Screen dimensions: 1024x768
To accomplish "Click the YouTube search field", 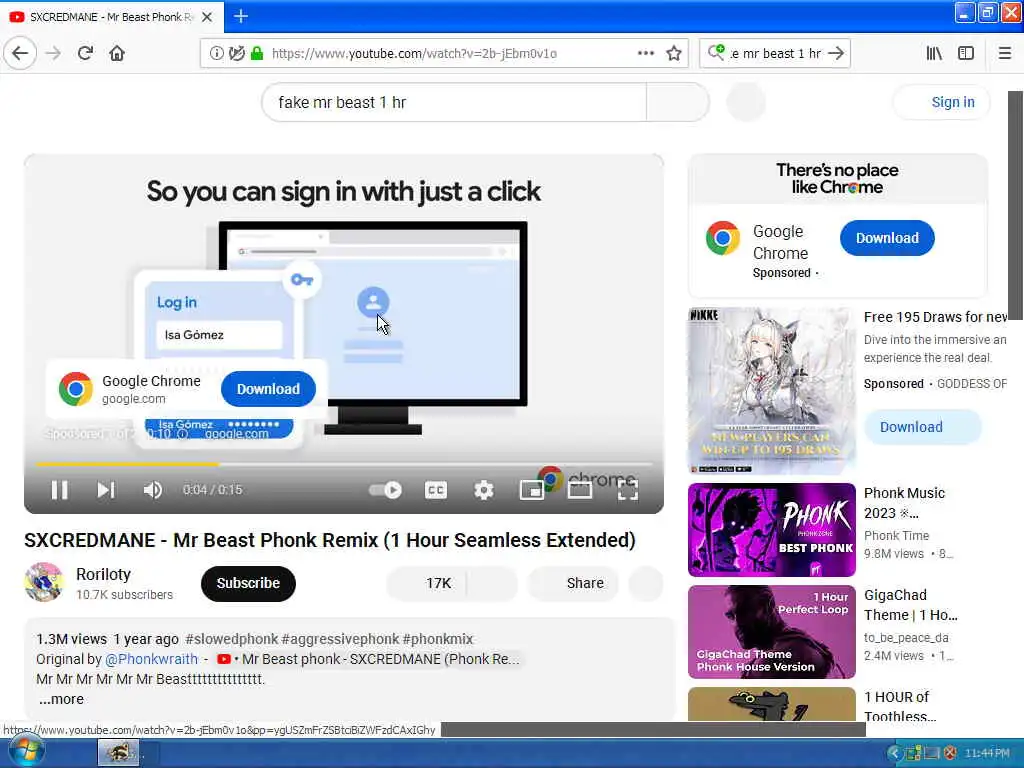I will (x=454, y=103).
